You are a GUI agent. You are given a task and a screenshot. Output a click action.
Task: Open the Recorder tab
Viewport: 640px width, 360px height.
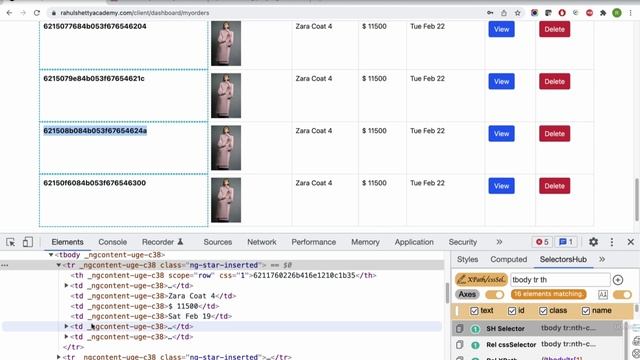click(x=162, y=242)
